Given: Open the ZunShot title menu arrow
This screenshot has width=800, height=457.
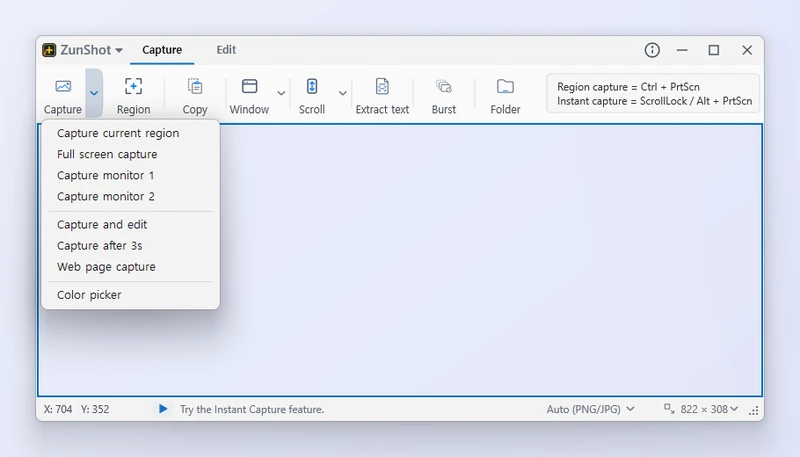Looking at the screenshot, I should 119,50.
